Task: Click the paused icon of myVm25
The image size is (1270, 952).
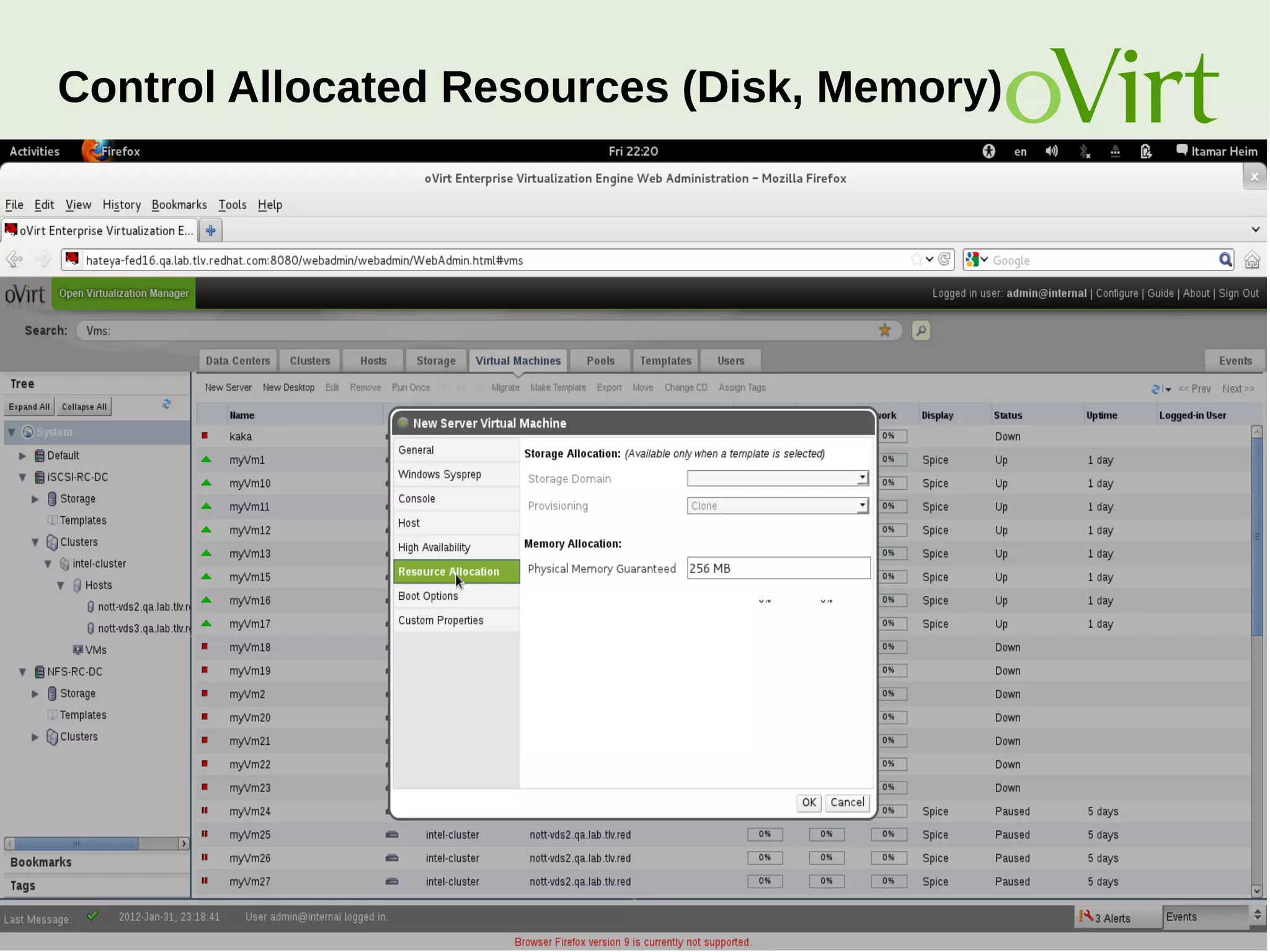Action: [x=205, y=834]
